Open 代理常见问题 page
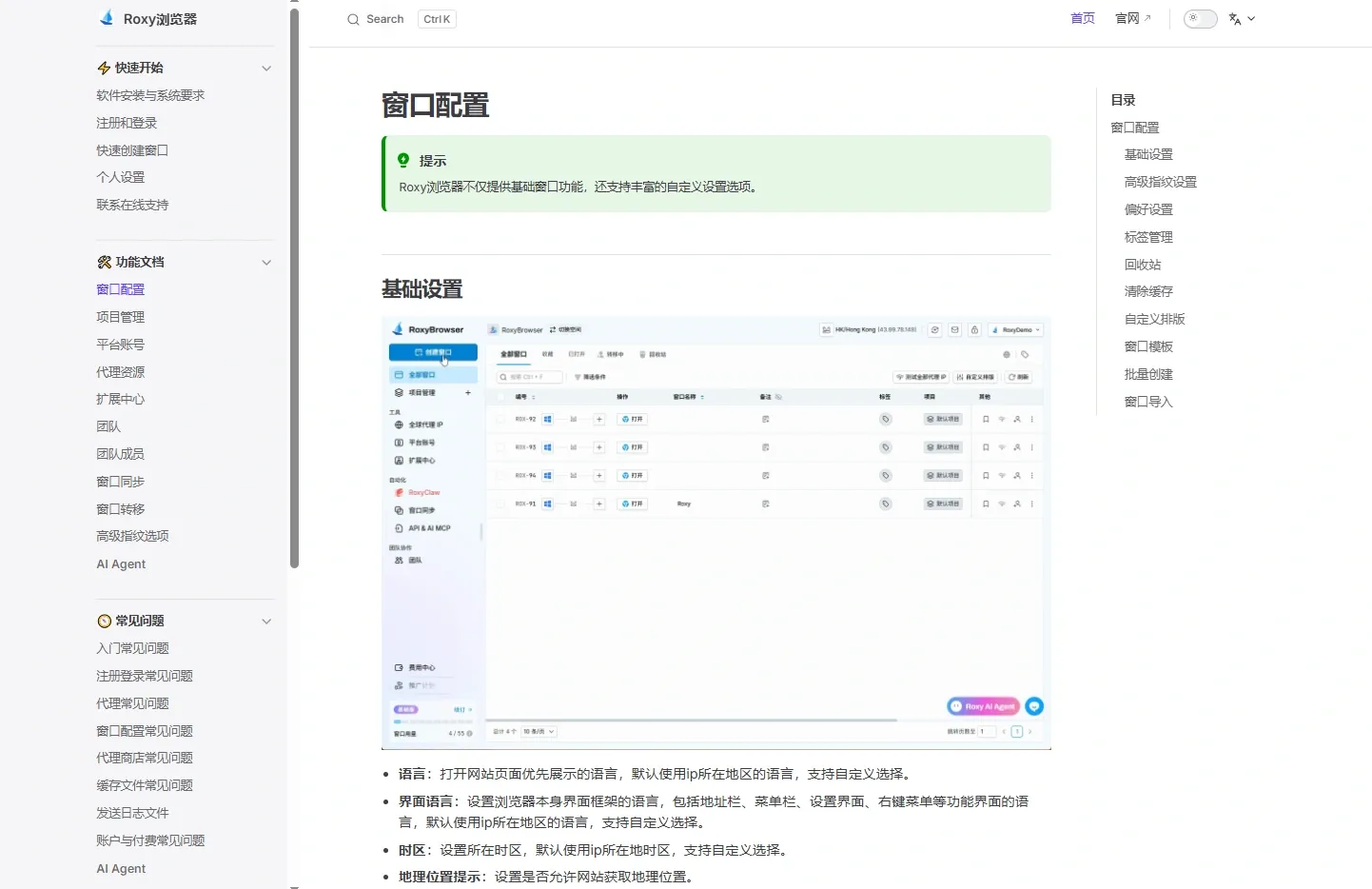The height and width of the screenshot is (889, 1372). [132, 704]
